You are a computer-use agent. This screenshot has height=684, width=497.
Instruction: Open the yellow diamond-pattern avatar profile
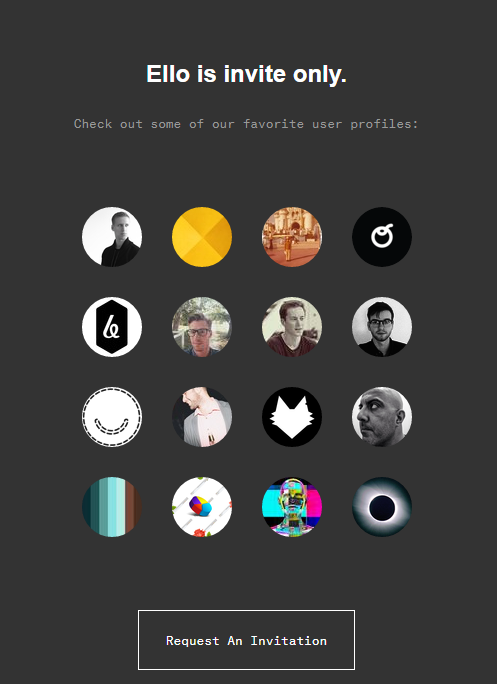click(202, 237)
